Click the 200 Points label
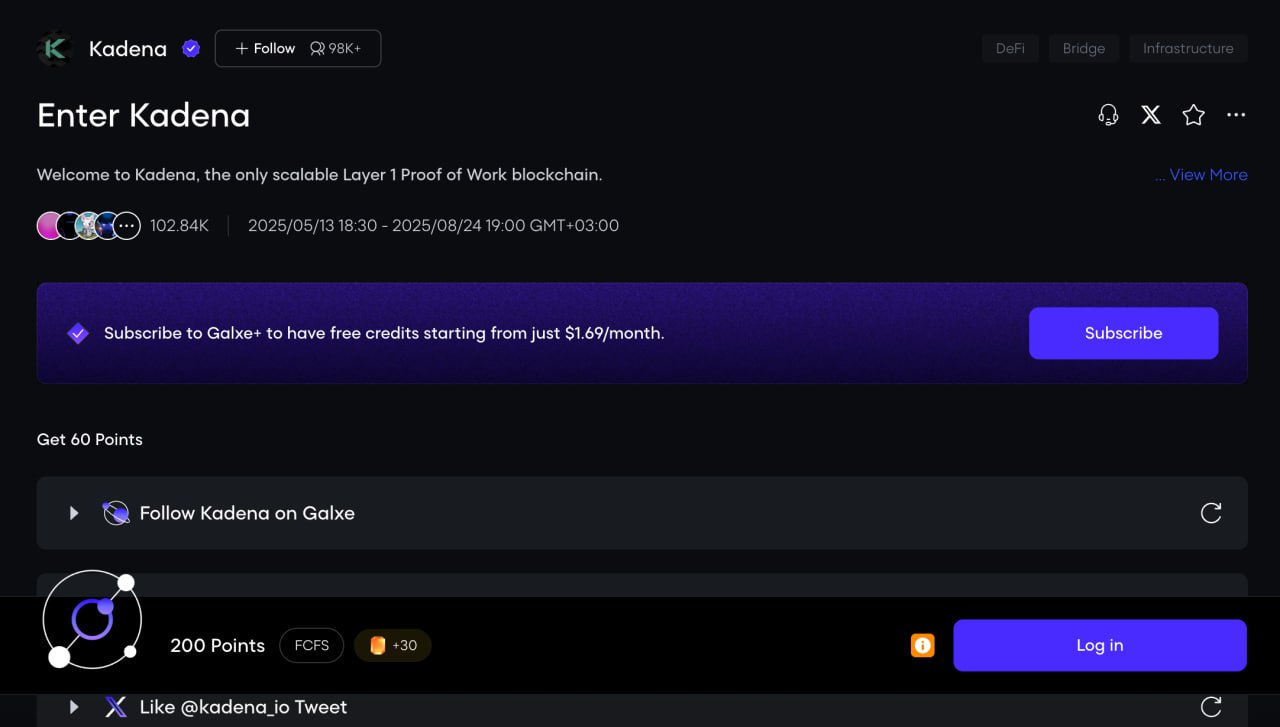The height and width of the screenshot is (727, 1280). [217, 645]
